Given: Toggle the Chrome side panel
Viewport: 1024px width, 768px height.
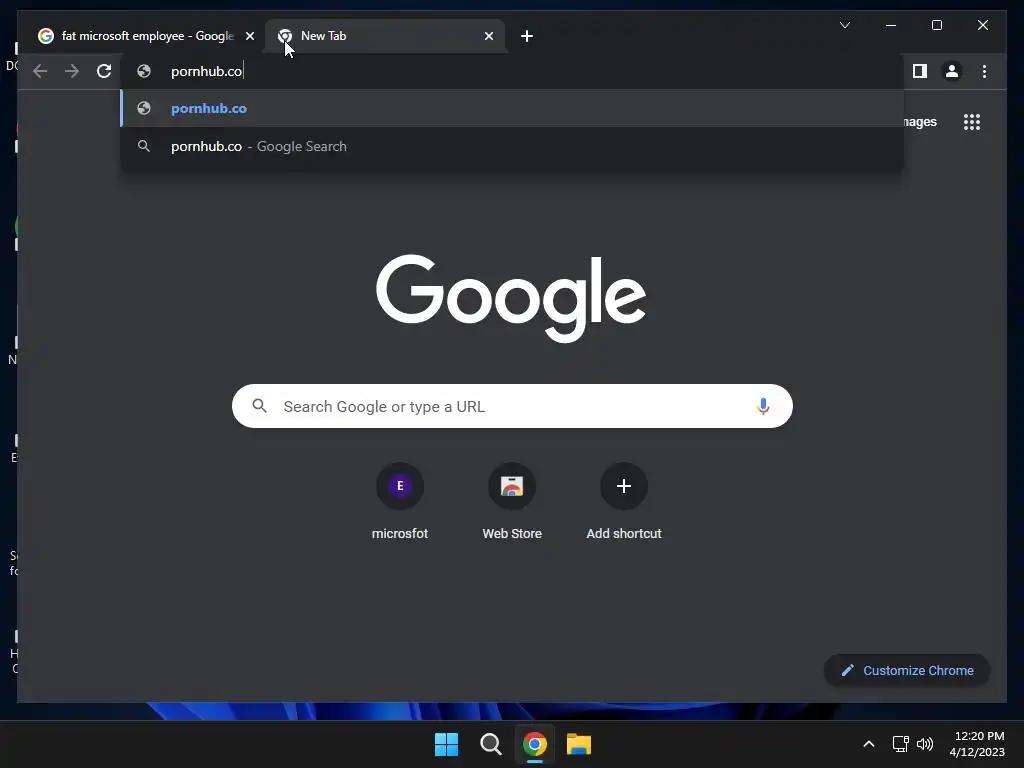Looking at the screenshot, I should click(x=920, y=71).
